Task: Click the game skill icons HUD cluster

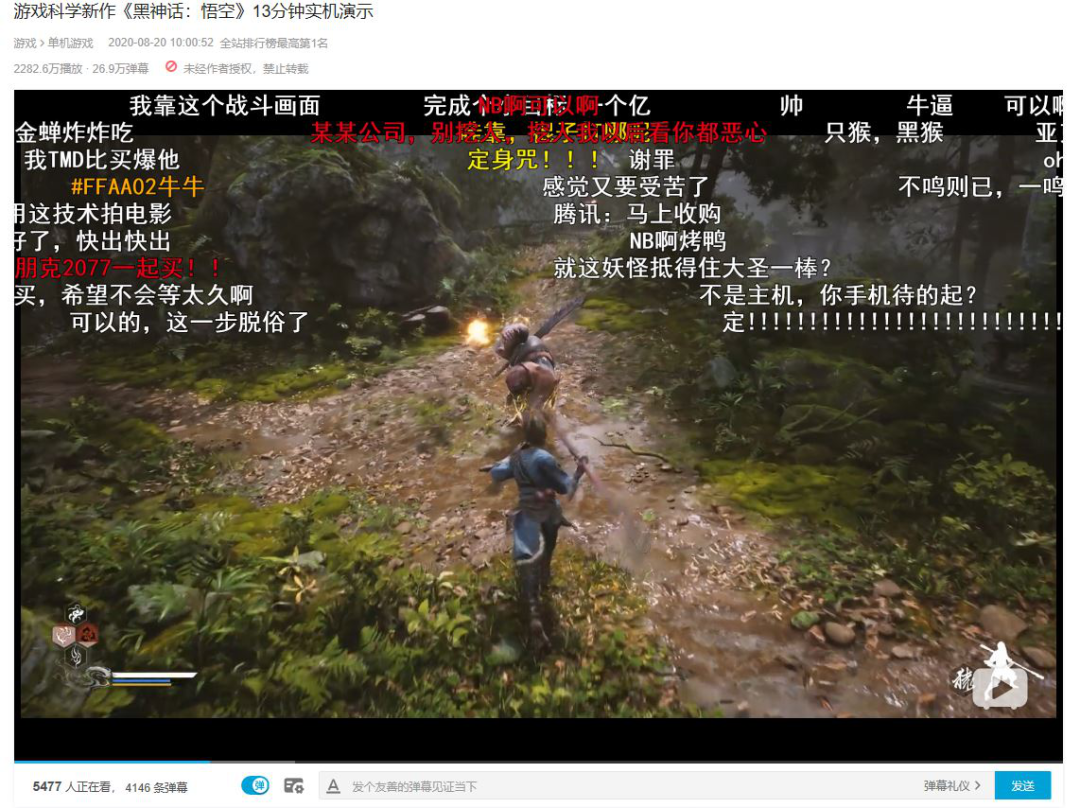Action: coord(76,634)
